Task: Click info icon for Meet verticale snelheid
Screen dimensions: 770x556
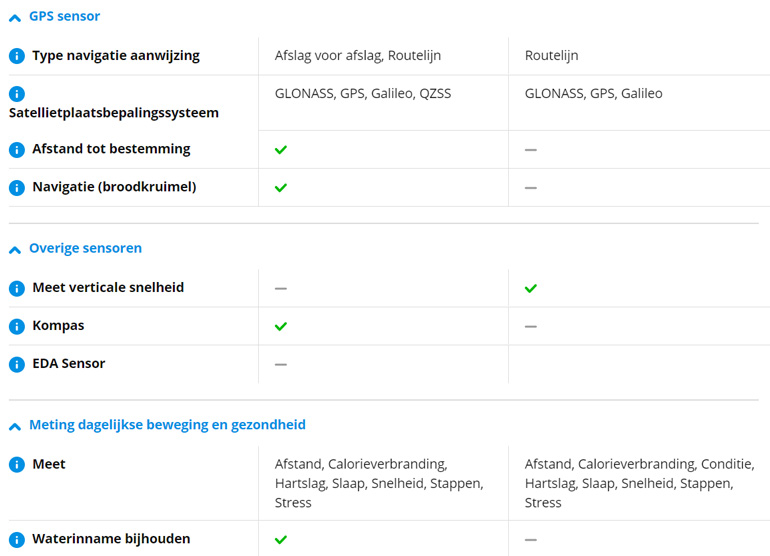Action: [x=17, y=288]
